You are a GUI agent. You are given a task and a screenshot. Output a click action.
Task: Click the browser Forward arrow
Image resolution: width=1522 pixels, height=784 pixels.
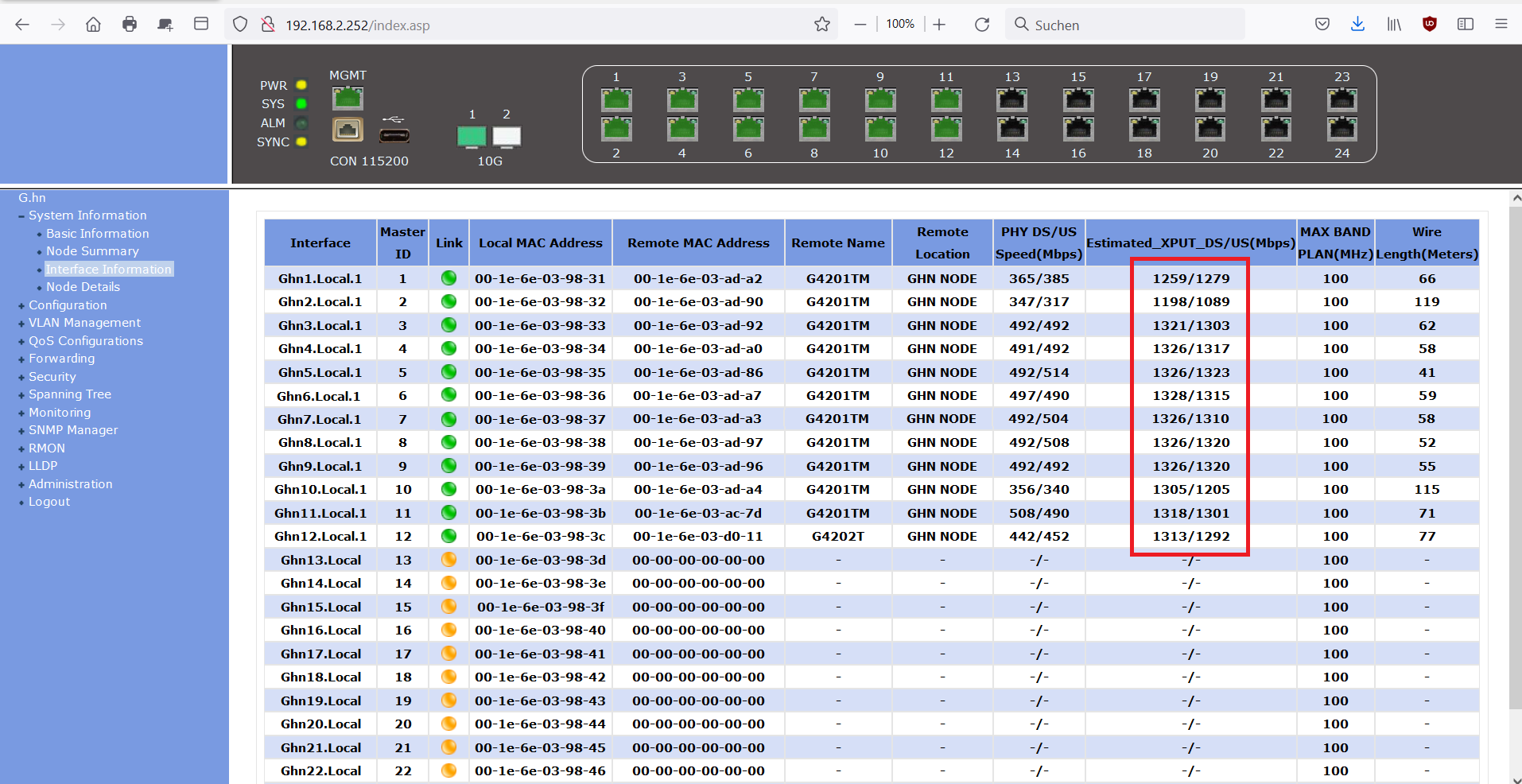58,25
